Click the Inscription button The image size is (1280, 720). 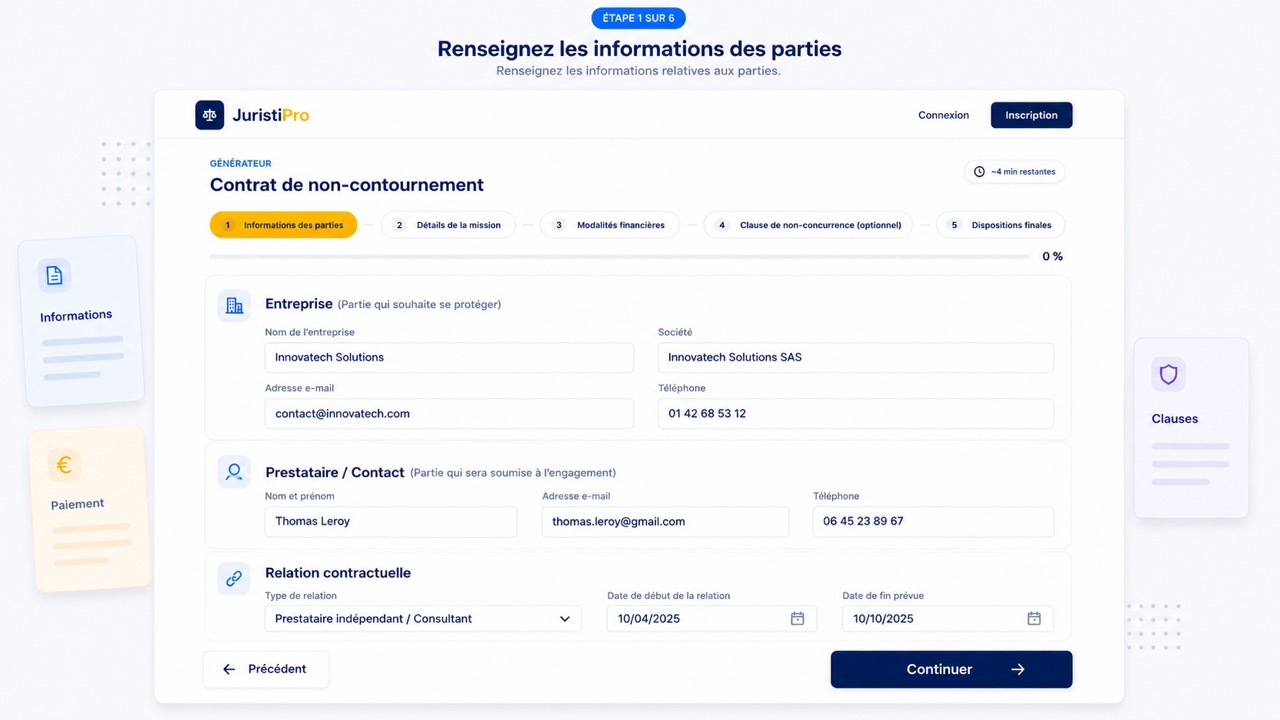click(1031, 115)
